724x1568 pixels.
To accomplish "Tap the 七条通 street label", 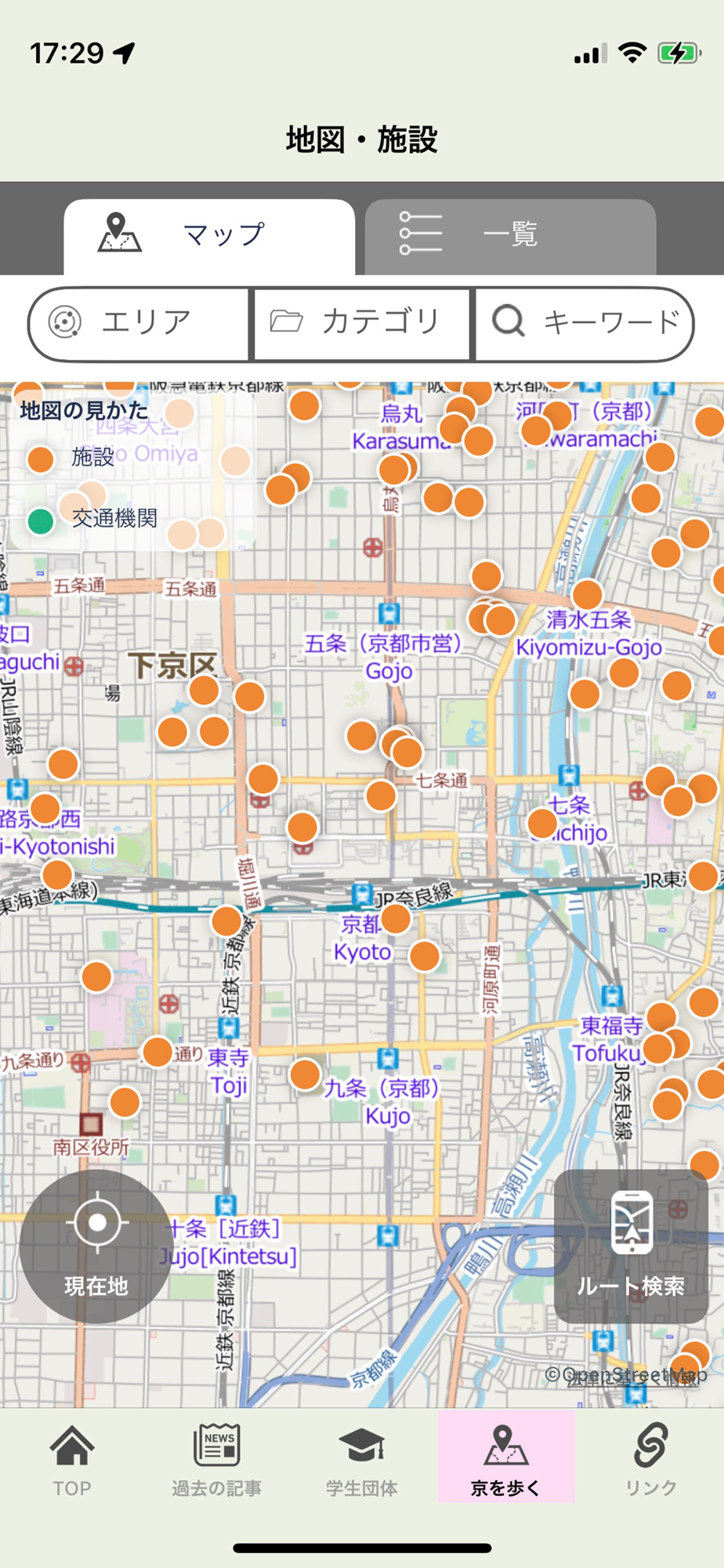I will (441, 780).
